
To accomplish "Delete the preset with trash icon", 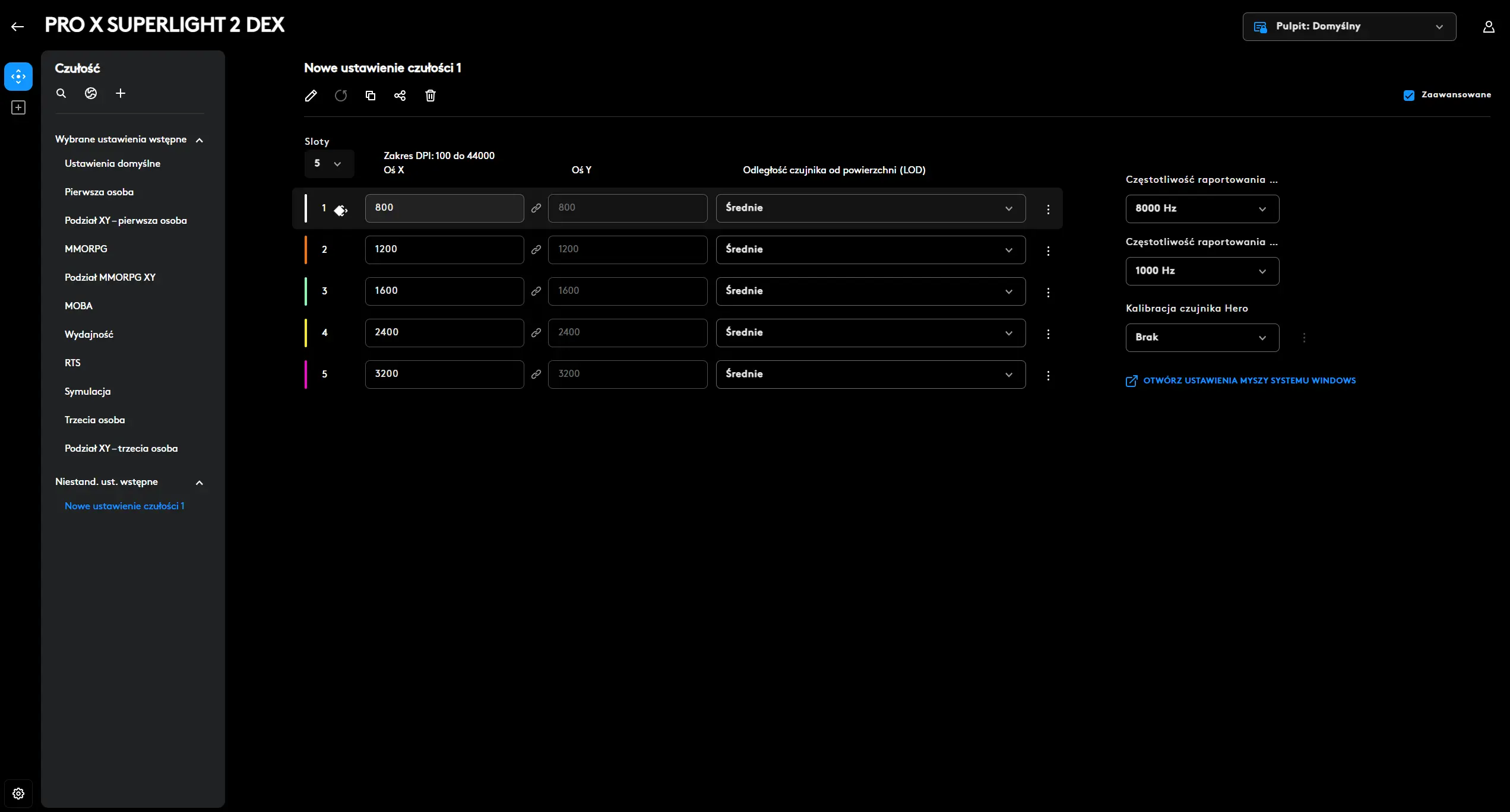I will click(x=430, y=96).
